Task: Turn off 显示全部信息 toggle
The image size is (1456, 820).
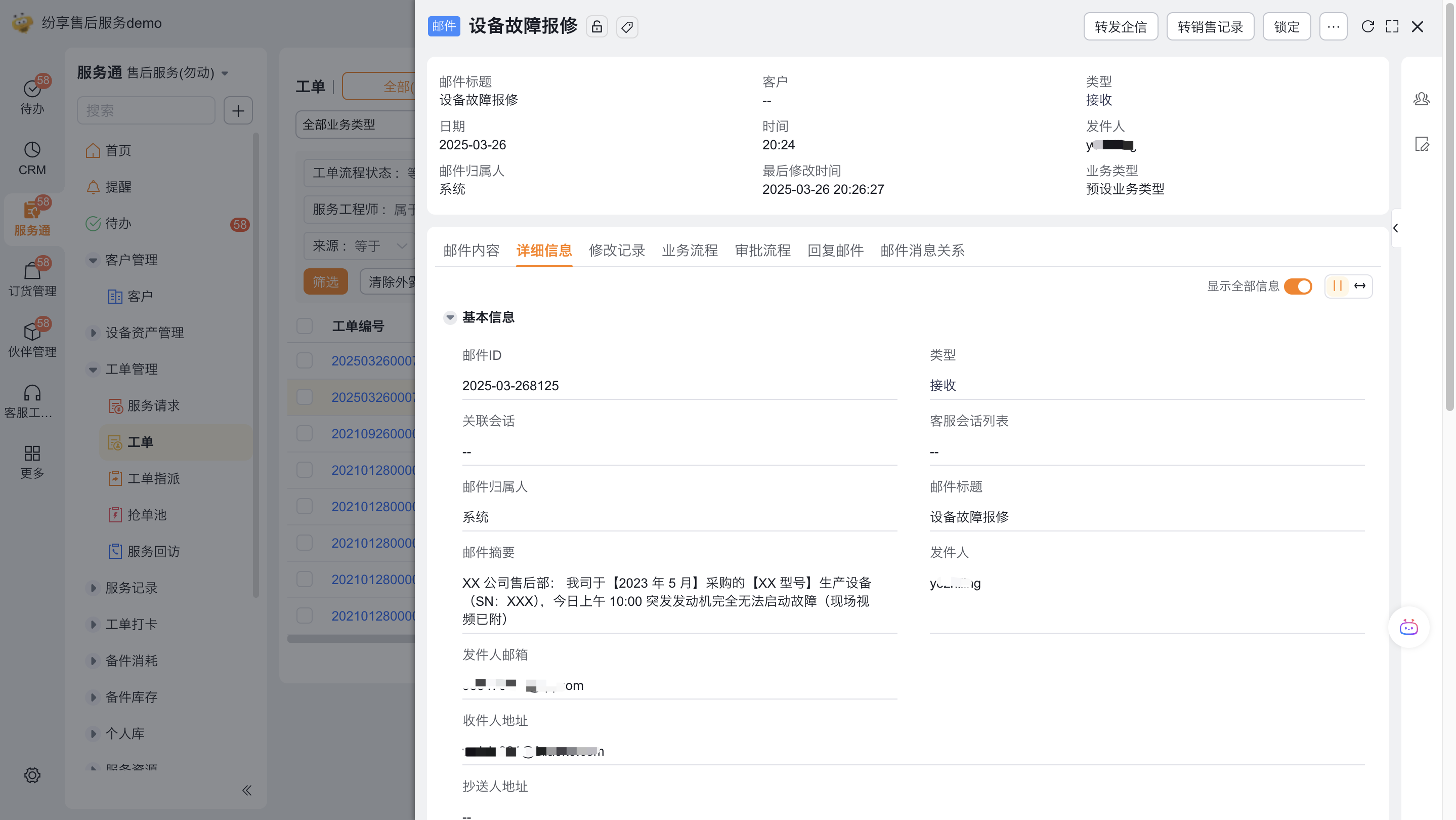Action: 1298,286
